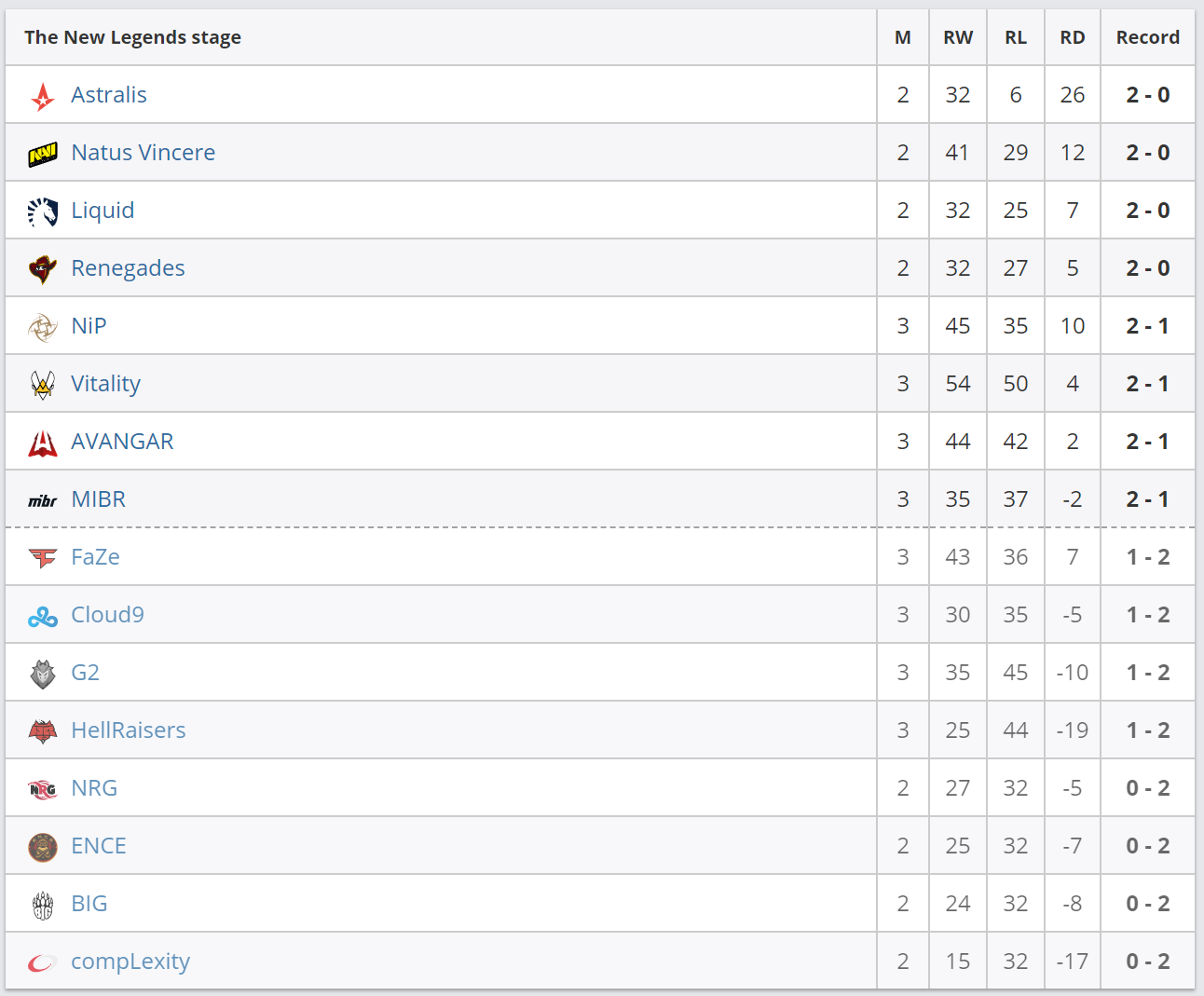The height and width of the screenshot is (996, 1204).
Task: Click the AVANGAR red logo icon
Action: (x=43, y=443)
